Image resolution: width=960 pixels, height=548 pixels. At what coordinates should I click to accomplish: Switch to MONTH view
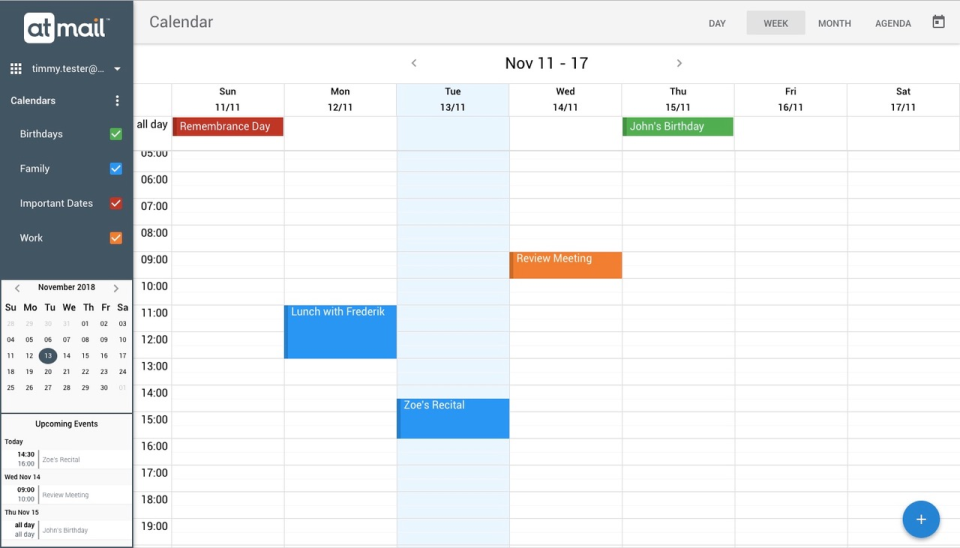(x=834, y=23)
